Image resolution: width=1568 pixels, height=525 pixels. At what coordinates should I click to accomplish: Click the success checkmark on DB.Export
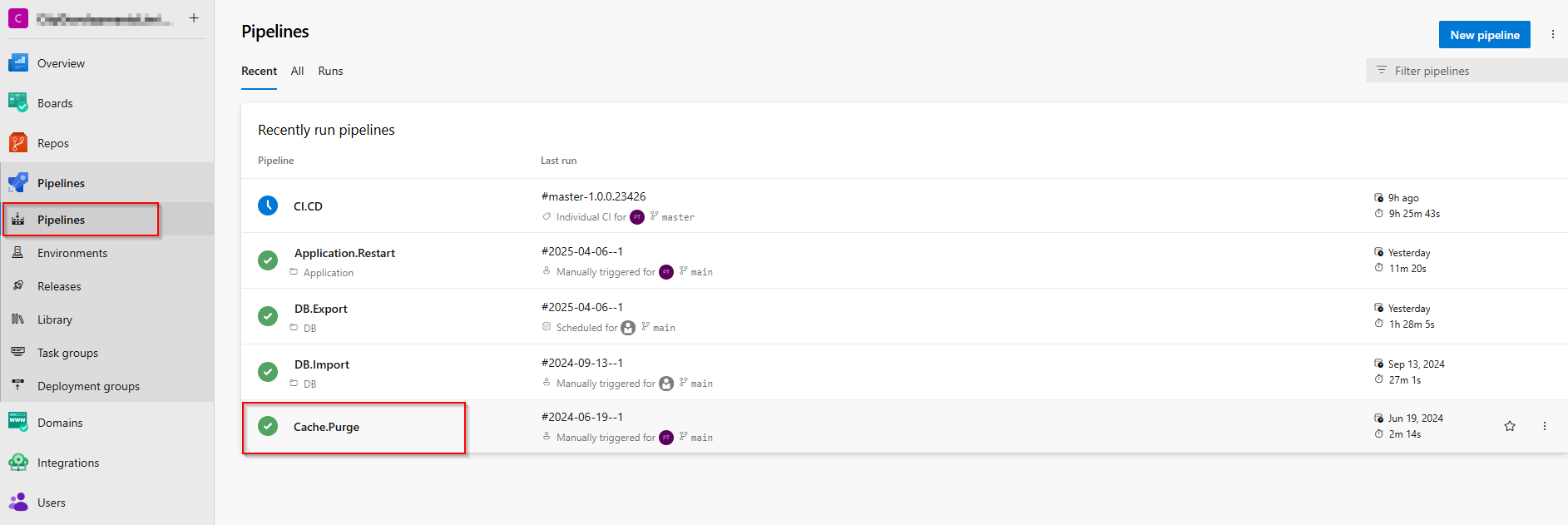click(267, 316)
